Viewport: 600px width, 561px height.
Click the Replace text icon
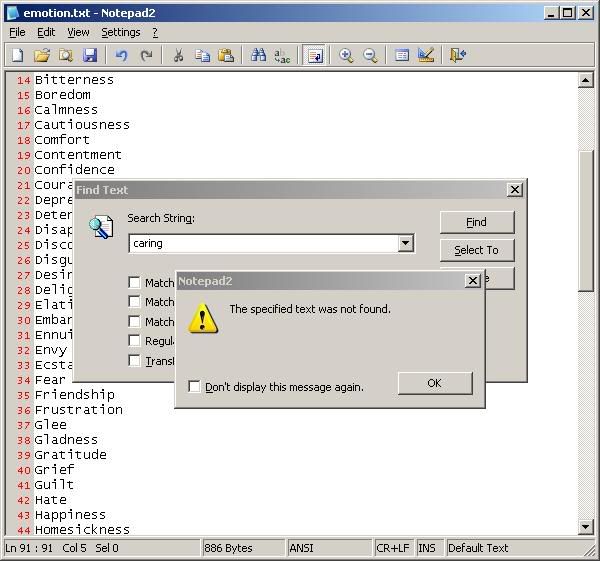click(282, 55)
